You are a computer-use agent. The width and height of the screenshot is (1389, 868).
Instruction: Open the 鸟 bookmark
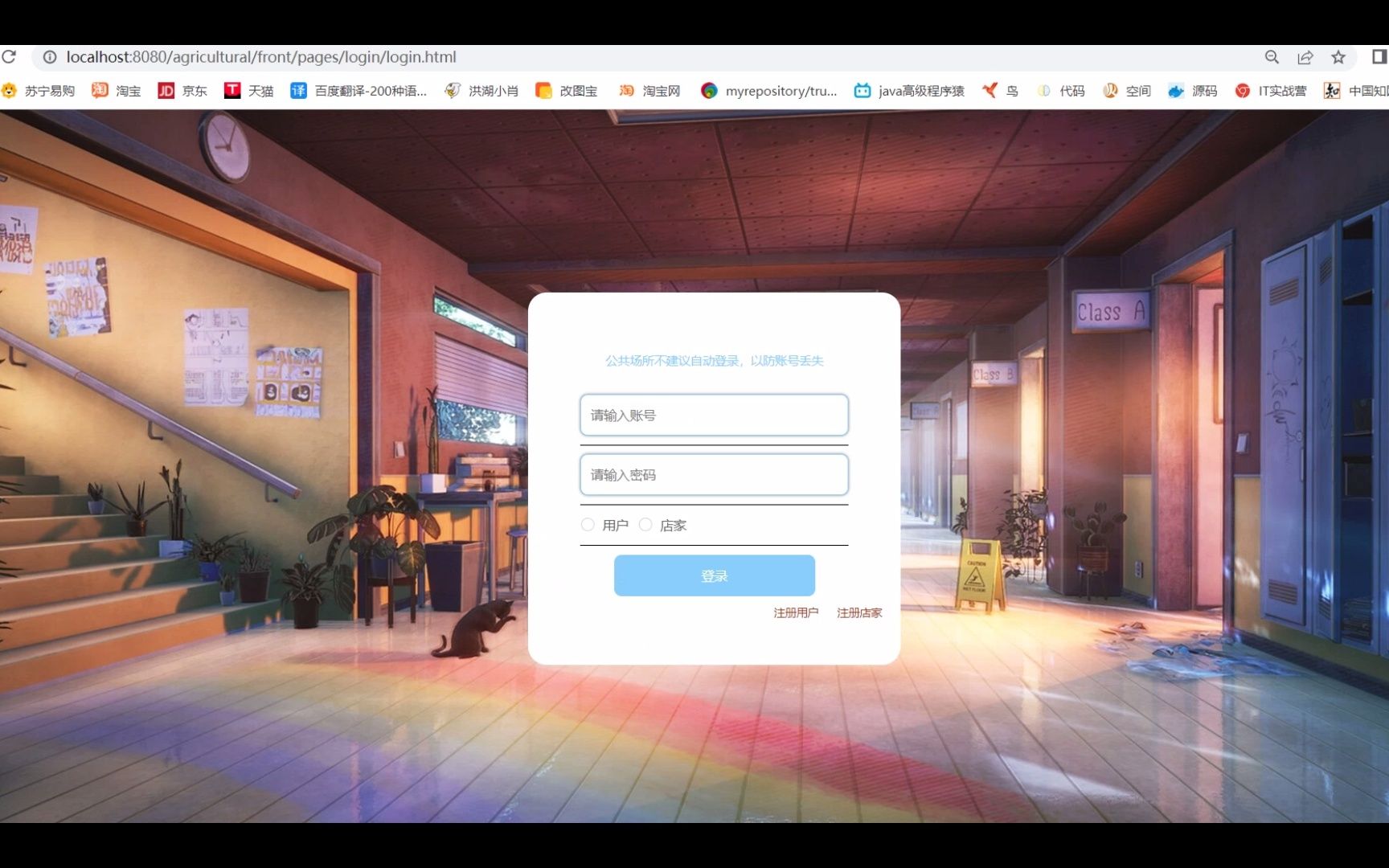tap(1000, 91)
